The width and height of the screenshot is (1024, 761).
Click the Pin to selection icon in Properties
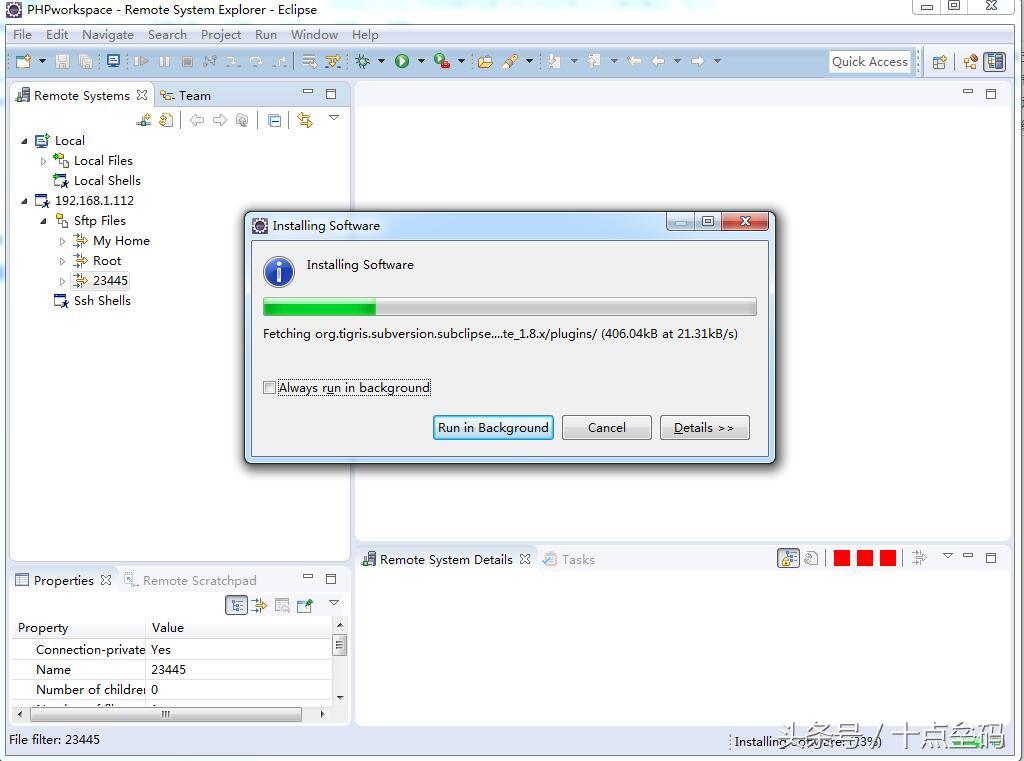pyautogui.click(x=305, y=606)
